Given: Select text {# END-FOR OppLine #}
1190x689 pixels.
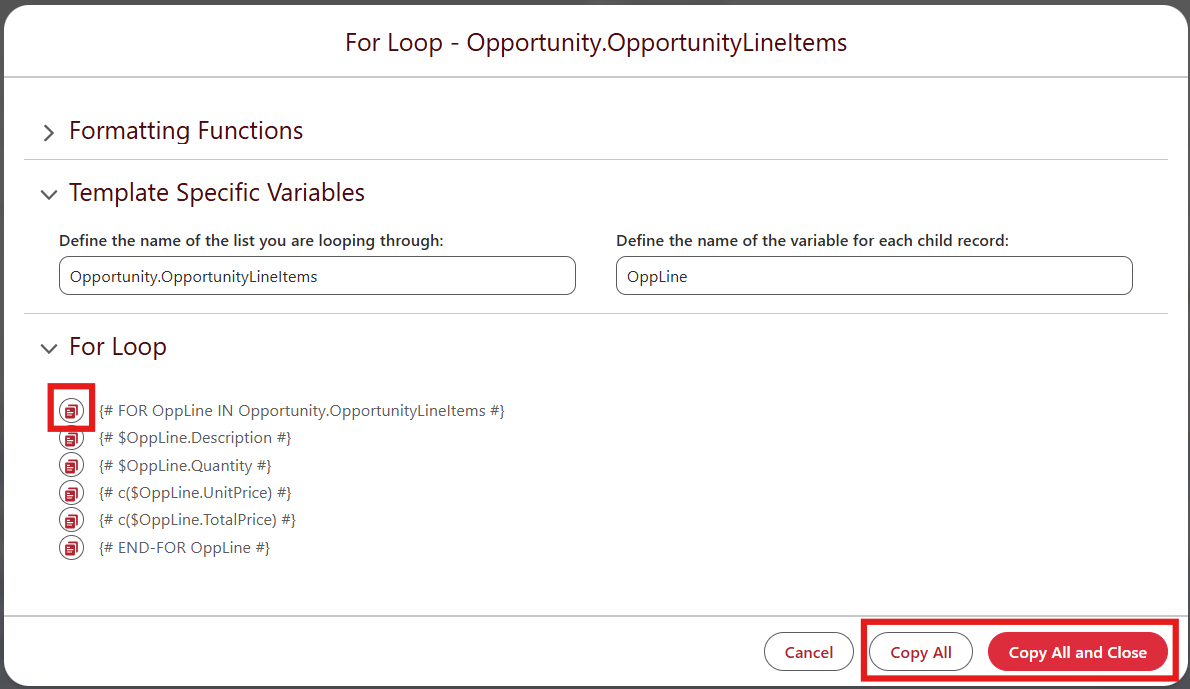Looking at the screenshot, I should [x=184, y=547].
